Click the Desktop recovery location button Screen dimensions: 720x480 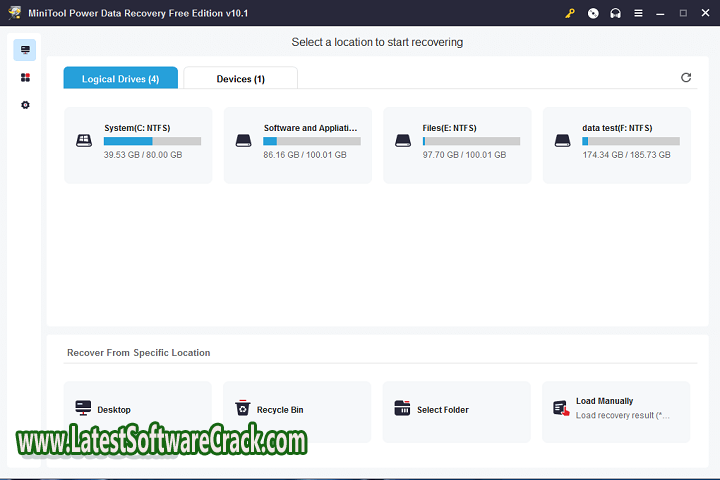click(x=138, y=411)
